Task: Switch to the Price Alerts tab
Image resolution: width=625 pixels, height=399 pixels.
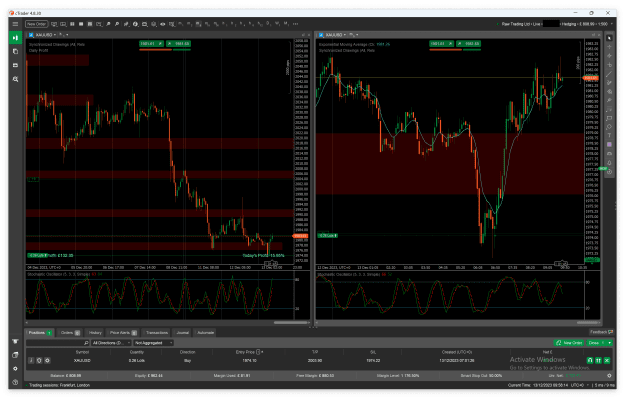Action: (123, 332)
